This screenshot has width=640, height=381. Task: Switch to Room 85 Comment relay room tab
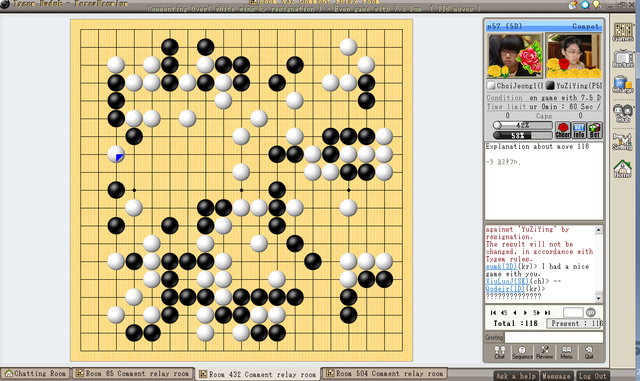[133, 374]
